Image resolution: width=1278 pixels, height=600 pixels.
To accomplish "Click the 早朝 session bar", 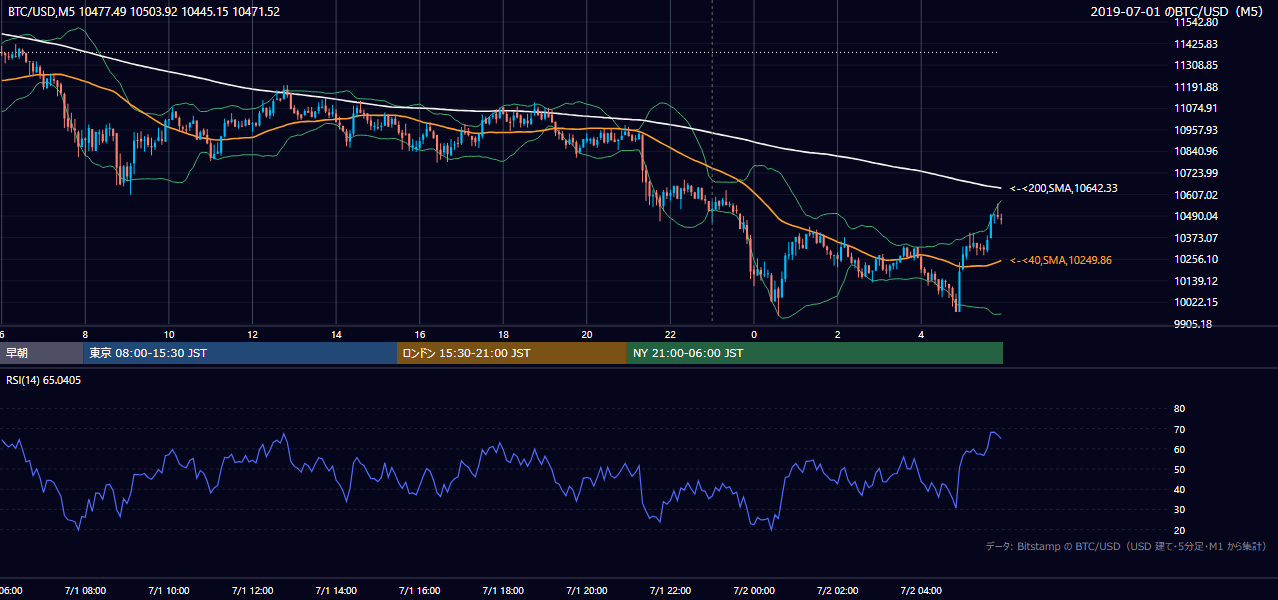I will tap(41, 353).
